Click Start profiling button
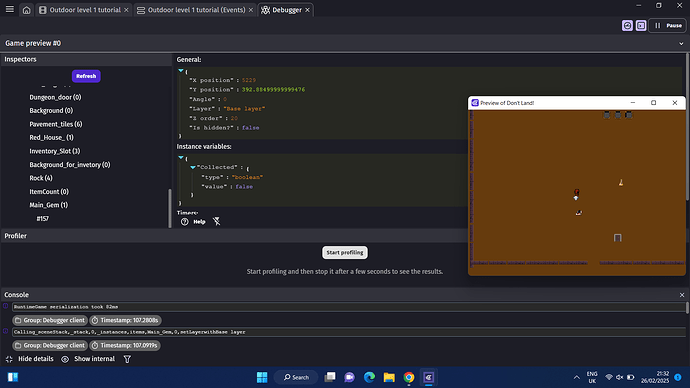 pyautogui.click(x=345, y=253)
